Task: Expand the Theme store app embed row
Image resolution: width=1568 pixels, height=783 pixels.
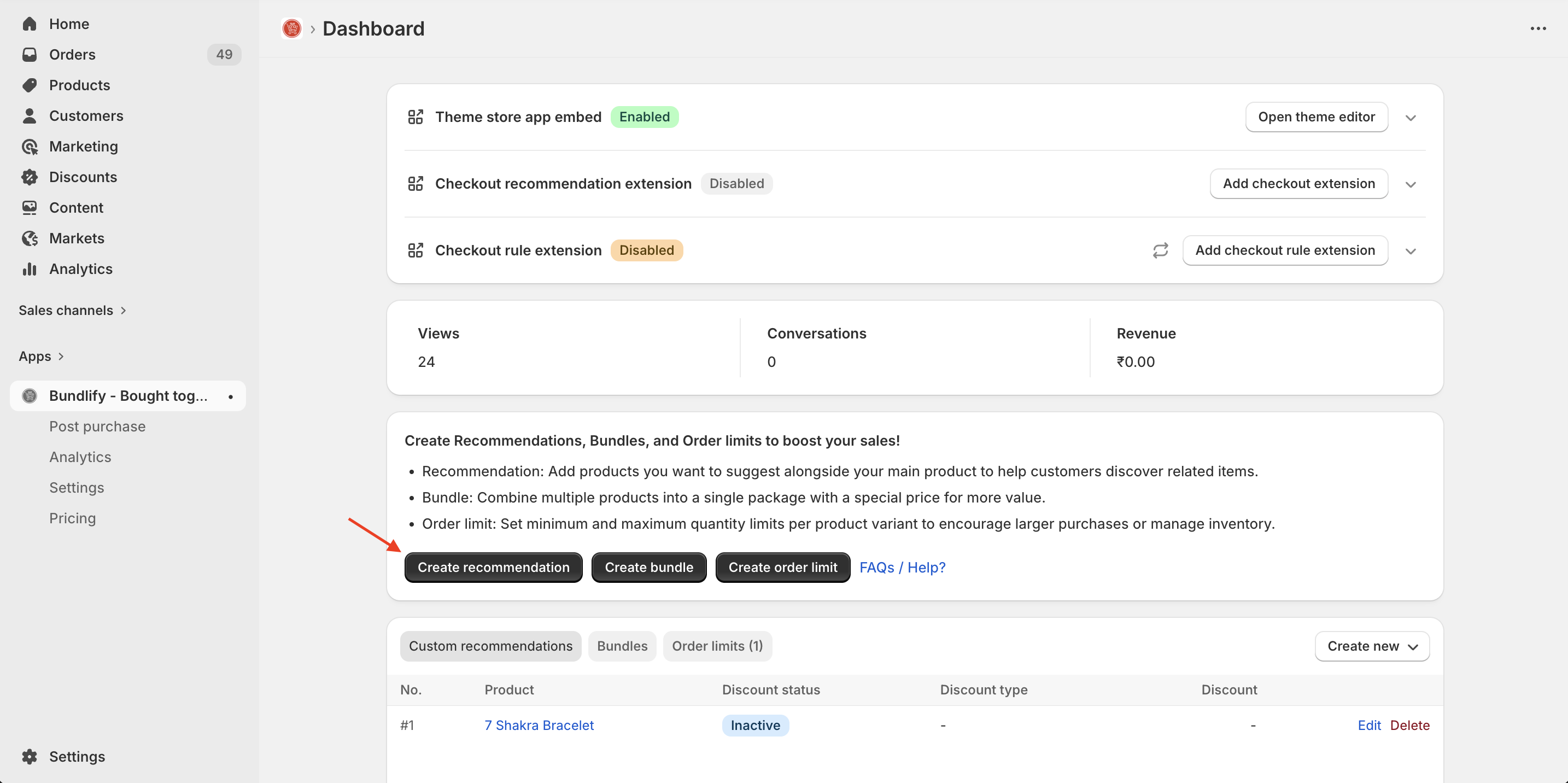Action: 1411,118
